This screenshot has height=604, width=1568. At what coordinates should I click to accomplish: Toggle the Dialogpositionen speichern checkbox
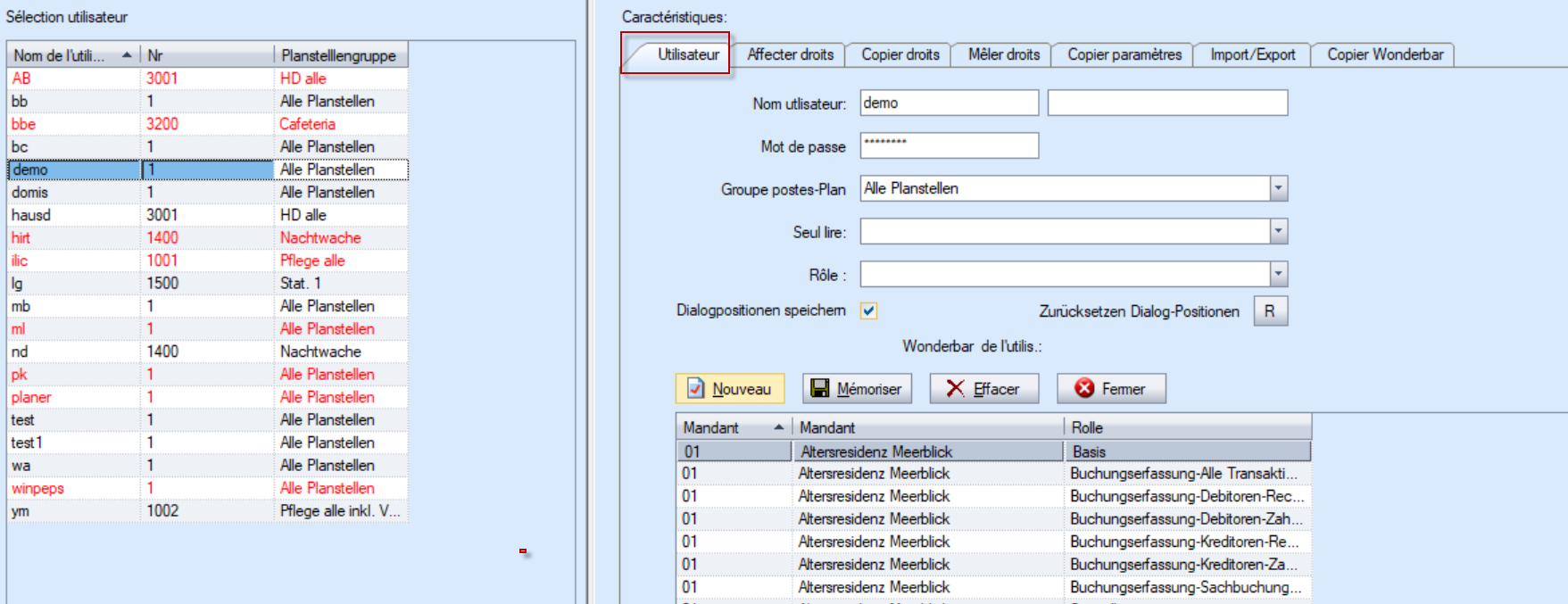(868, 310)
